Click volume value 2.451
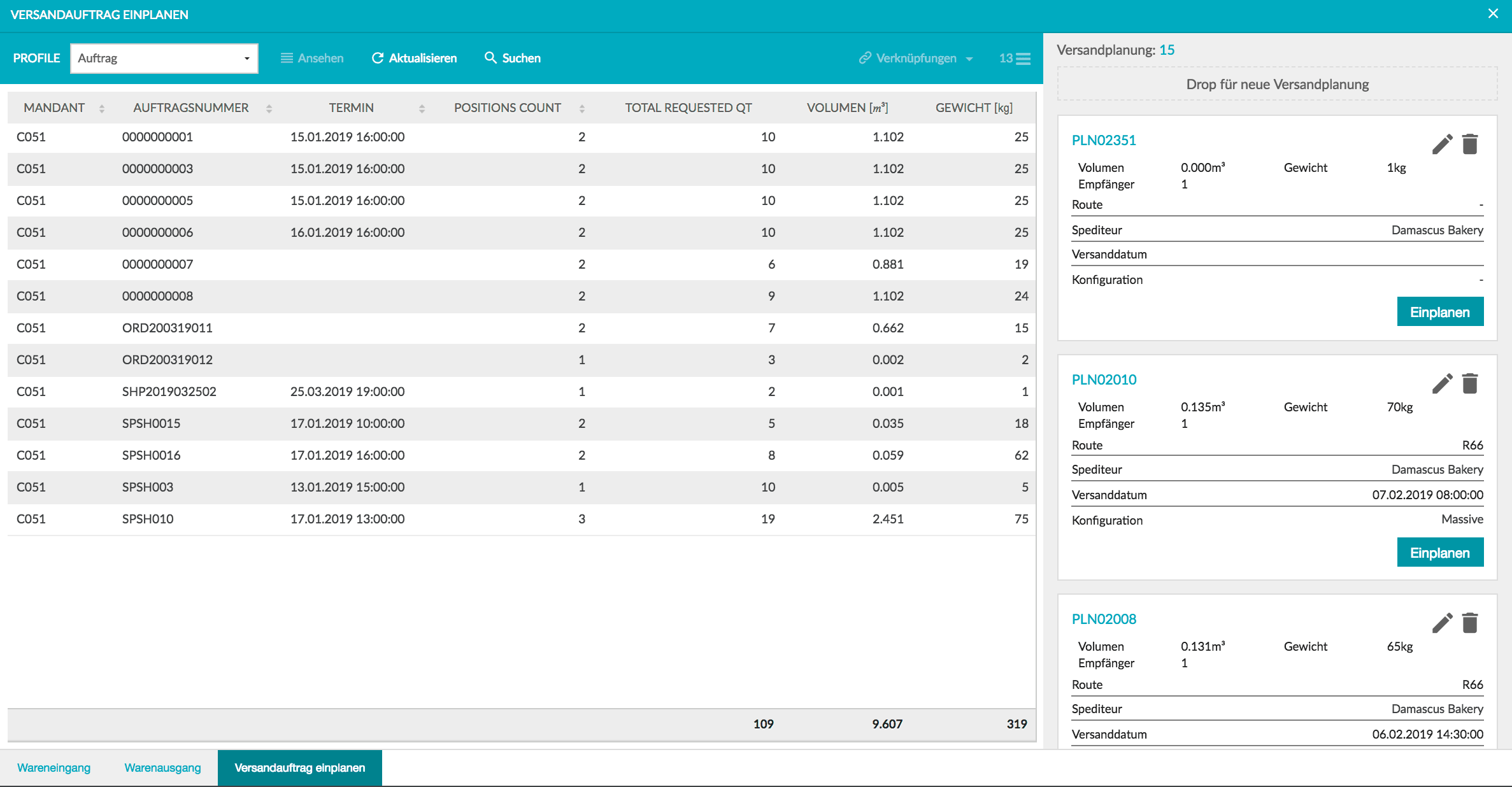The width and height of the screenshot is (1512, 787). pos(888,519)
